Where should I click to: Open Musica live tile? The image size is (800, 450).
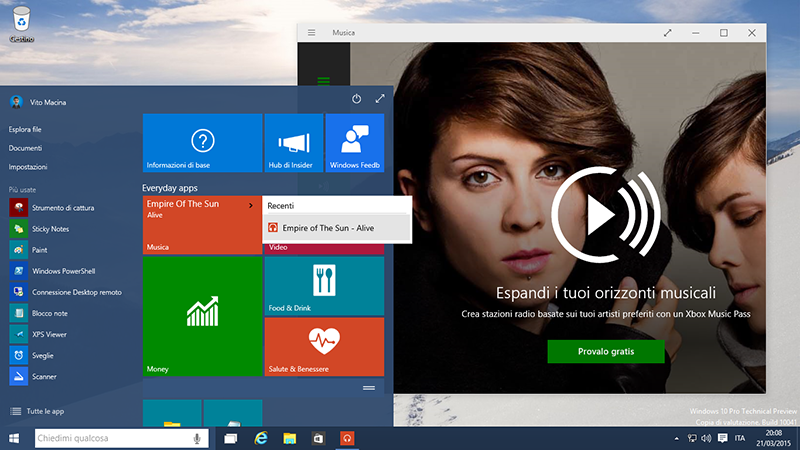point(203,225)
